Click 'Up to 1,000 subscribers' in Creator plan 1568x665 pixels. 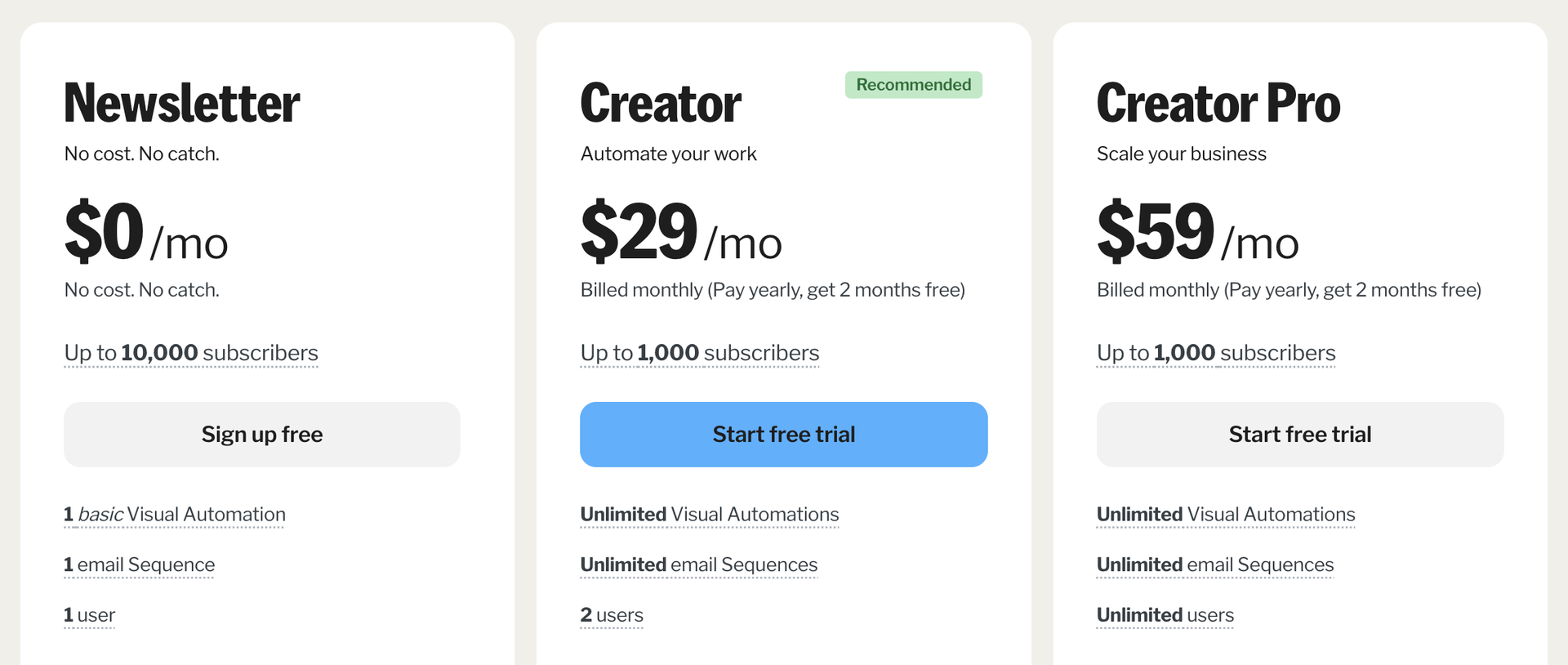click(x=700, y=353)
